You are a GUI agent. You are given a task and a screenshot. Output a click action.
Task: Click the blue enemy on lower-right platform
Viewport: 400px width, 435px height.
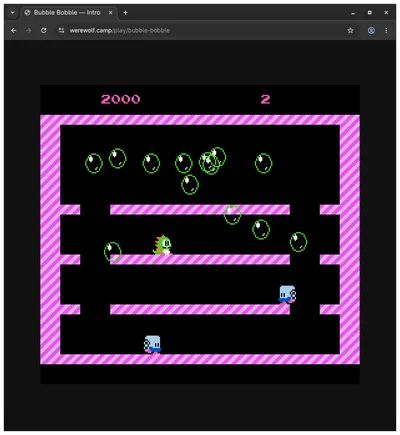[287, 294]
